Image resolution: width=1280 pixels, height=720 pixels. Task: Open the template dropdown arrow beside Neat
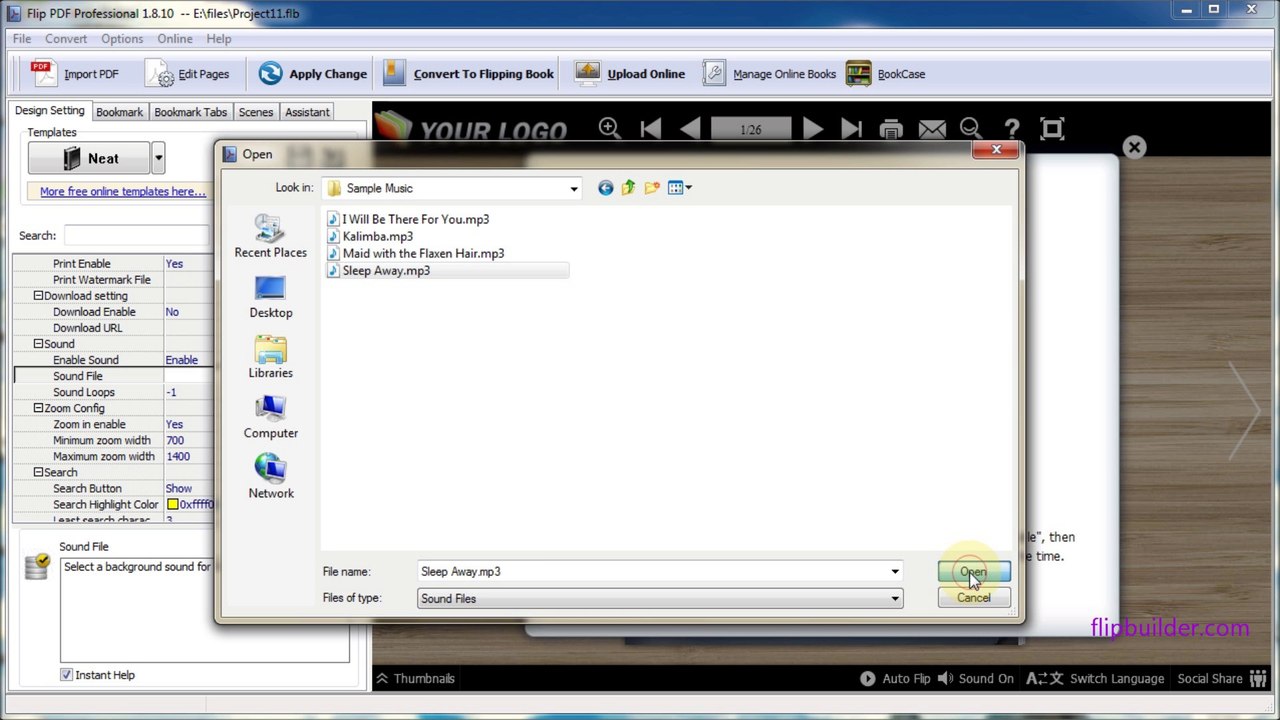[158, 158]
